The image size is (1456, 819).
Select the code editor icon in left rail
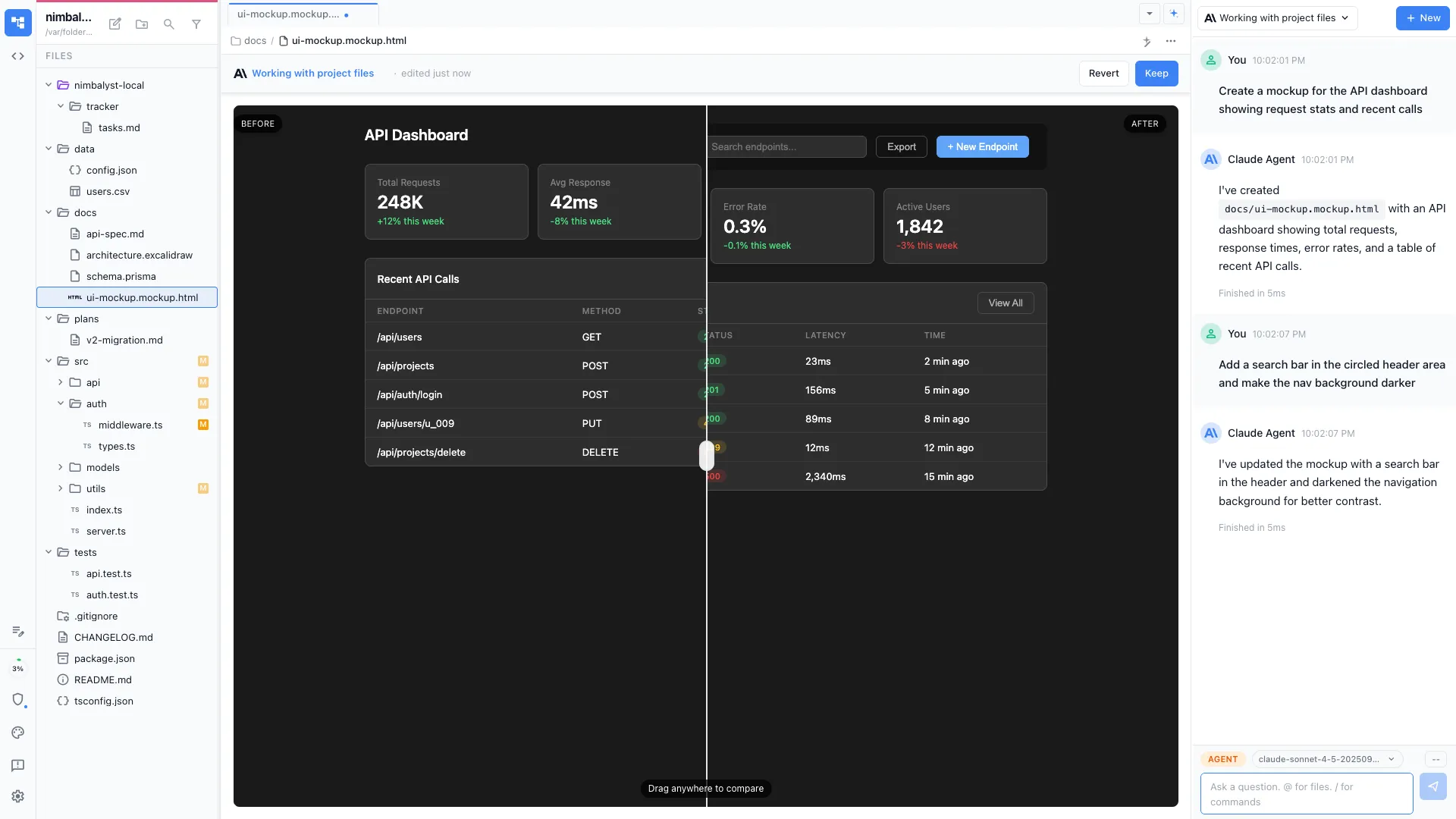pos(18,55)
